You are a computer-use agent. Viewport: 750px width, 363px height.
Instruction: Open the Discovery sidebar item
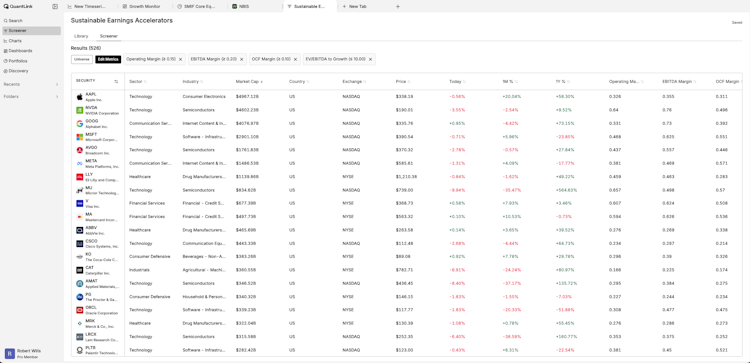point(31,71)
